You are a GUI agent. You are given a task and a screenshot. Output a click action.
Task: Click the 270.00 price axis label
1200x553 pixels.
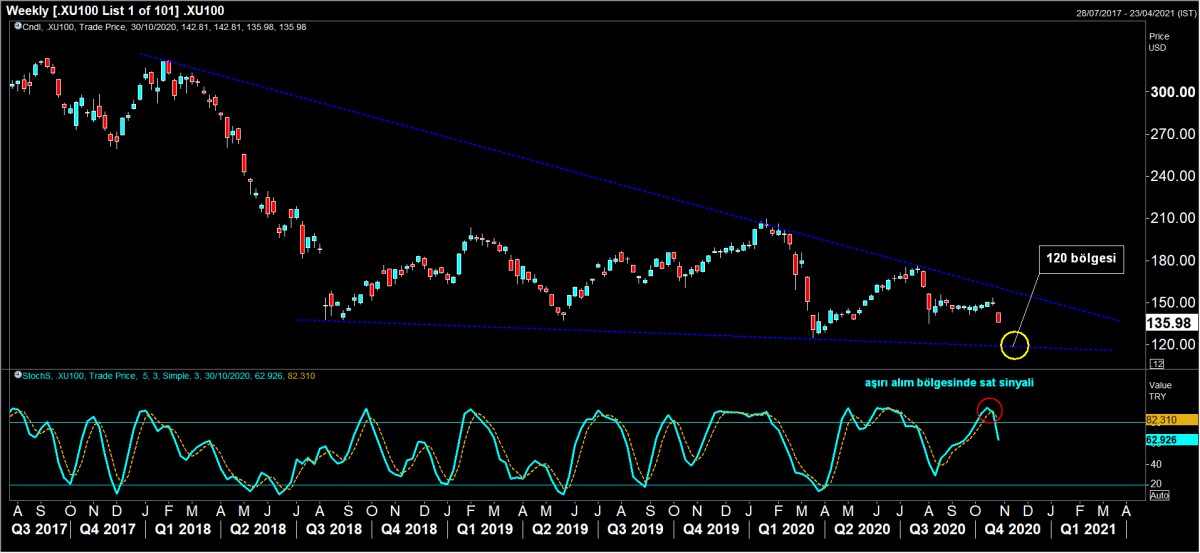point(1172,134)
